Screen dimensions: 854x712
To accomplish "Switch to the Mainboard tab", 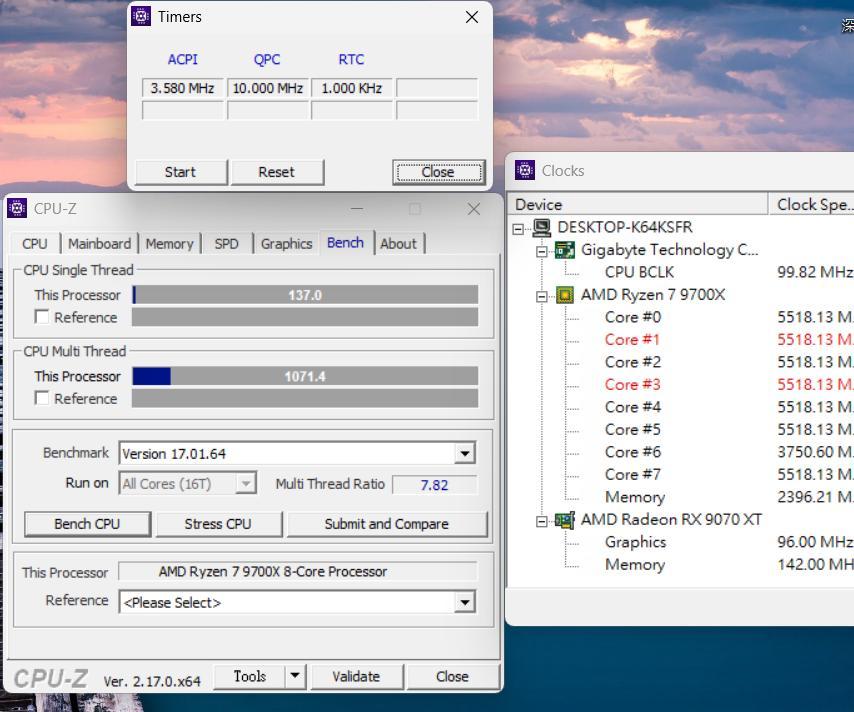I will tap(99, 243).
